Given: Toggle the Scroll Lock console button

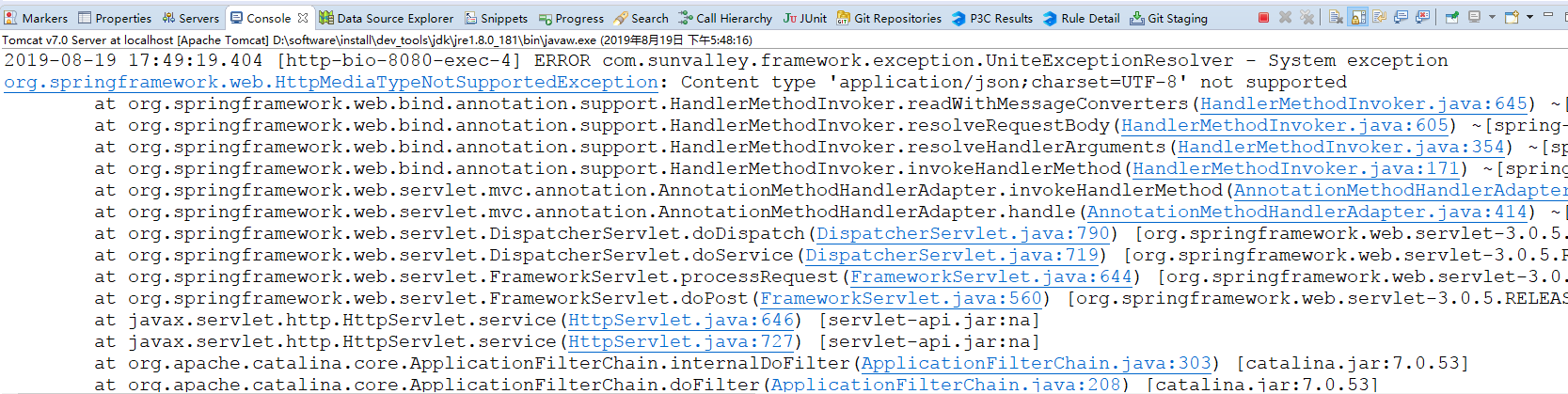Looking at the screenshot, I should [1358, 17].
